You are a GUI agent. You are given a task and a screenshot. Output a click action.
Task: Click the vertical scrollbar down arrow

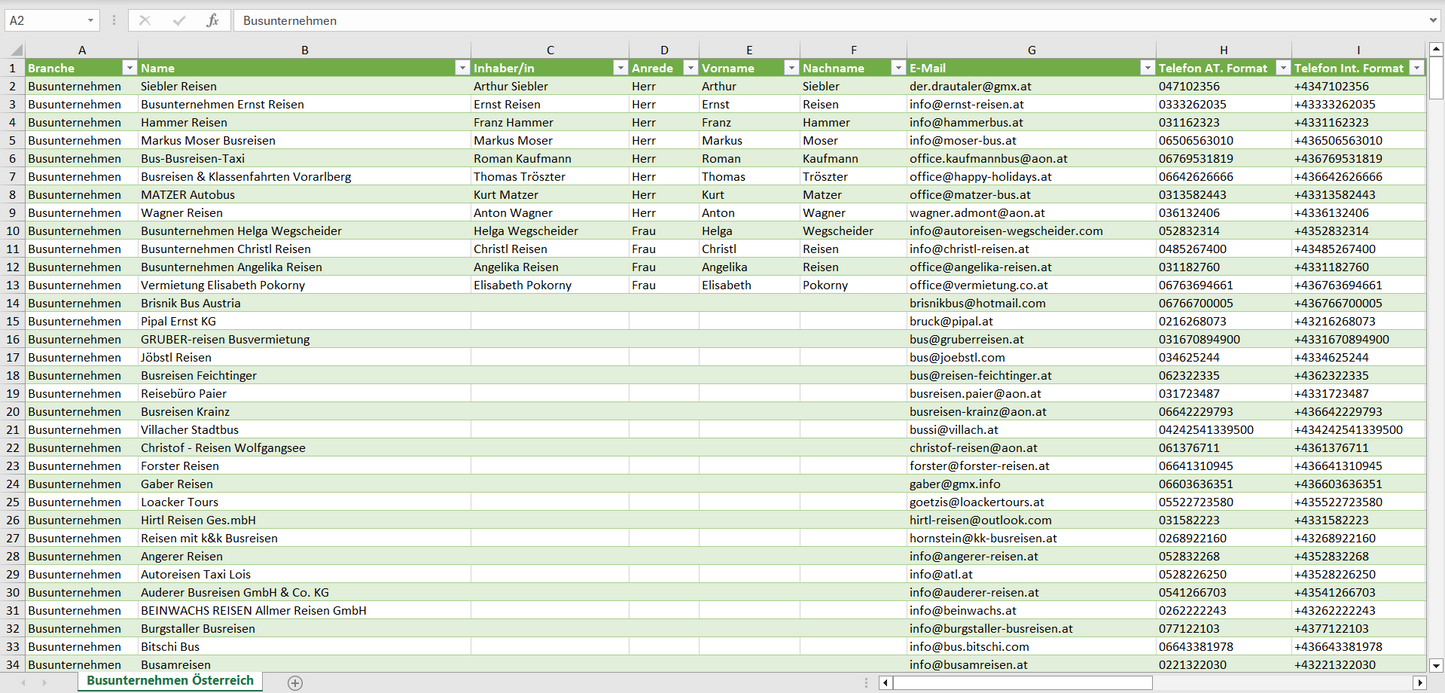(1436, 664)
